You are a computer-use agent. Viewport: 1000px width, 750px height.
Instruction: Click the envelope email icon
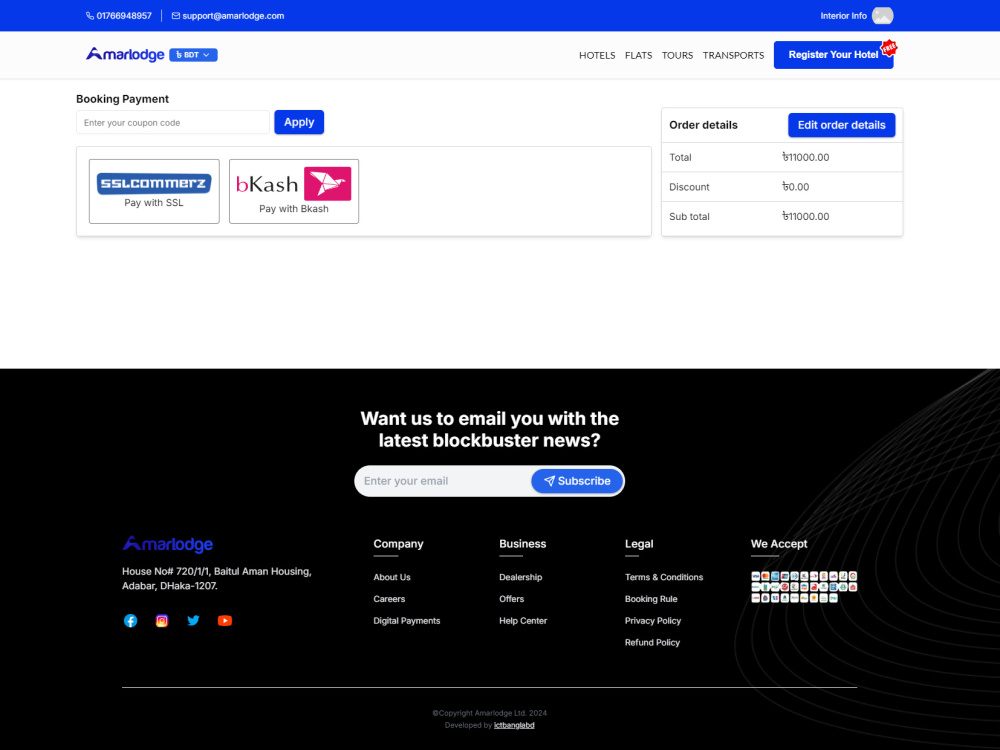[x=175, y=16]
